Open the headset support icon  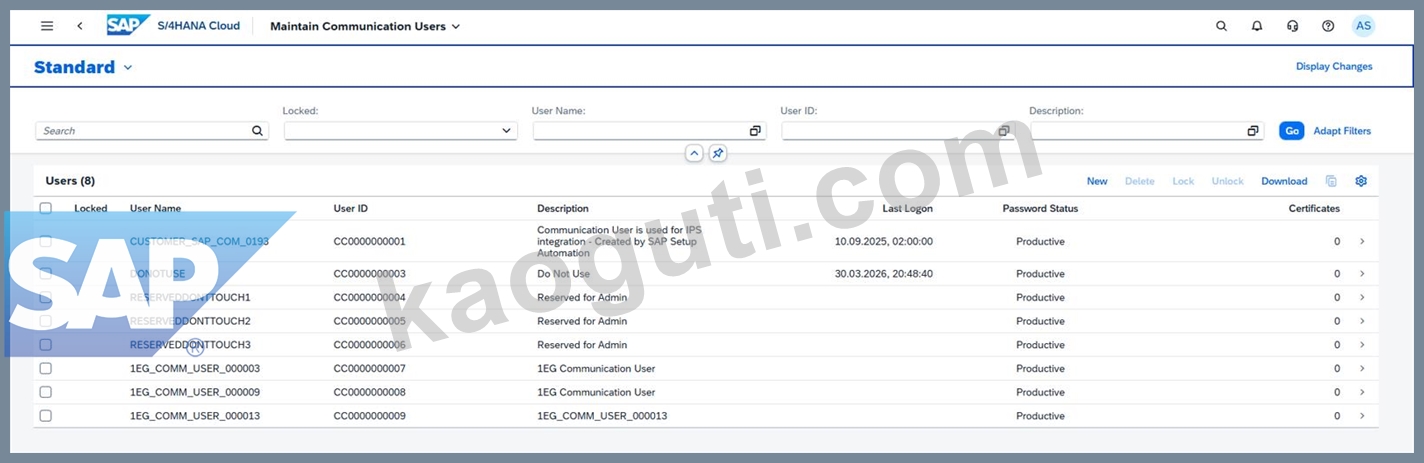click(1292, 26)
